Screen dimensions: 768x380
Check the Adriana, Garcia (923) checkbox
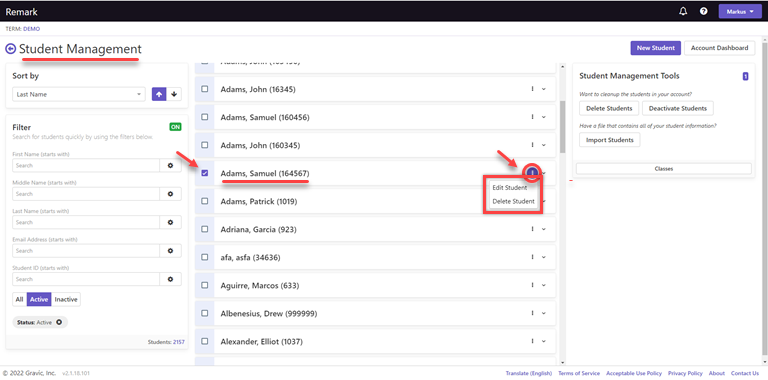pos(205,229)
